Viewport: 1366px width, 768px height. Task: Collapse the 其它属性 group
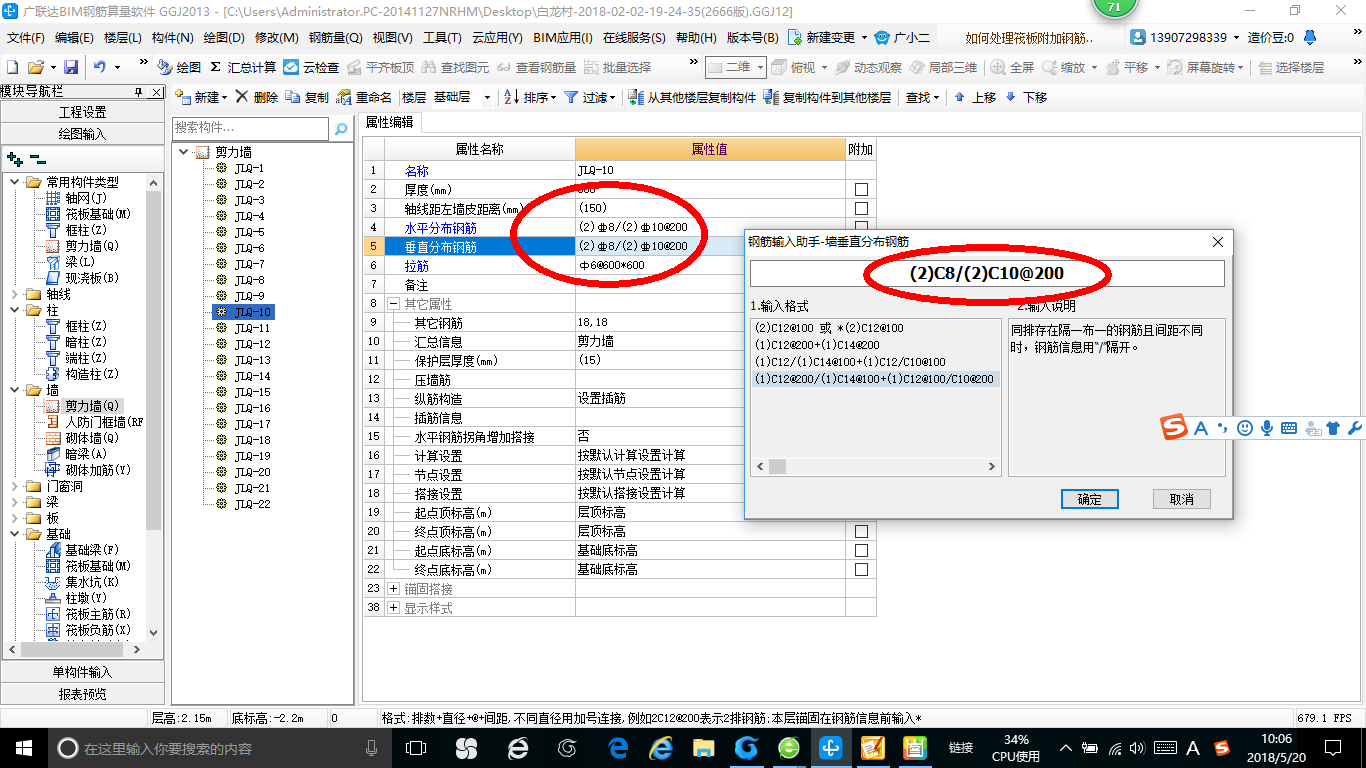point(394,304)
